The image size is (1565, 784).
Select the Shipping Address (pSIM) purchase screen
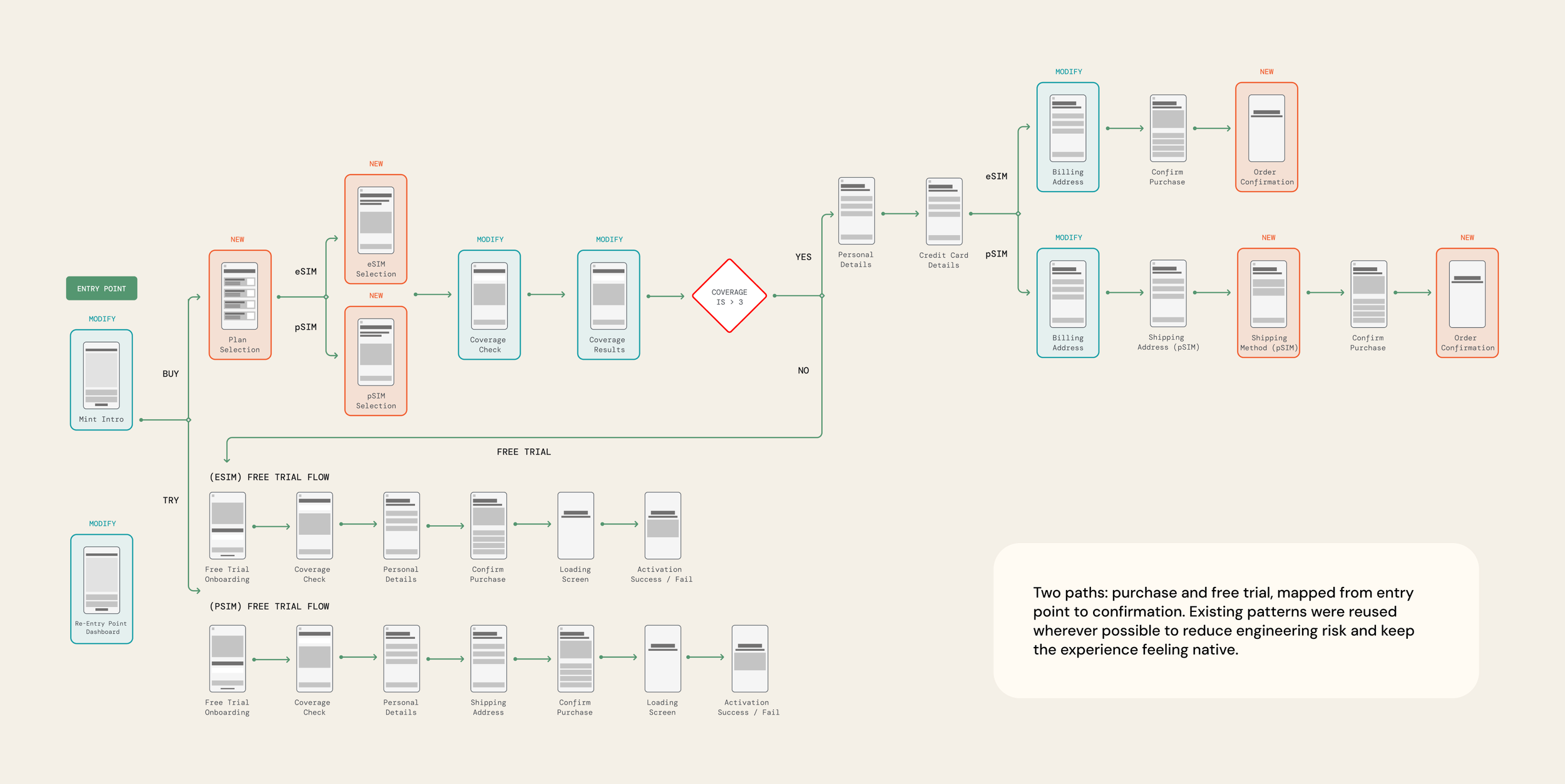1168,293
